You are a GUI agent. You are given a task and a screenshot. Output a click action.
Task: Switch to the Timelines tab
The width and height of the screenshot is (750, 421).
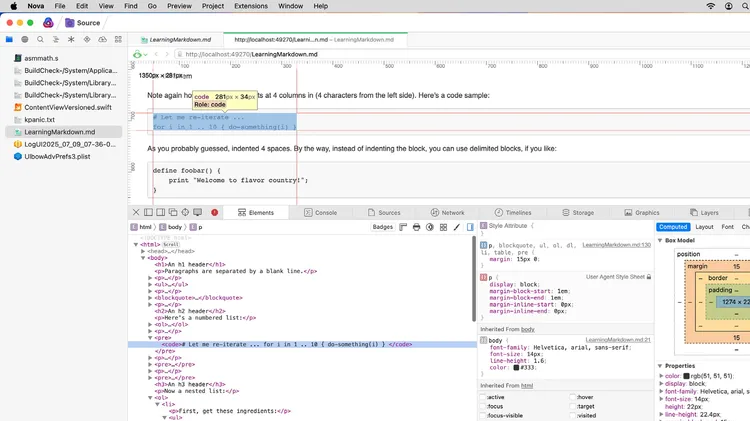click(x=513, y=212)
